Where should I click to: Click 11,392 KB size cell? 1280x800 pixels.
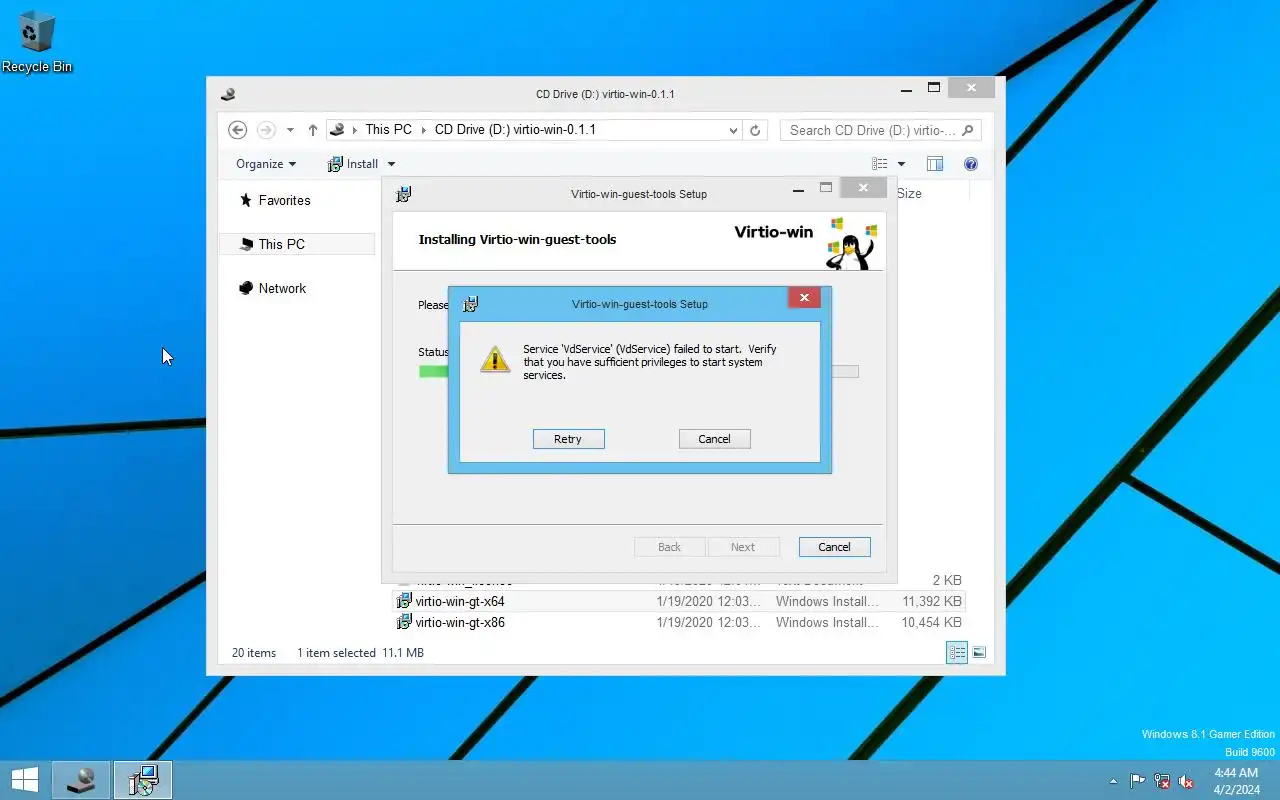(931, 601)
